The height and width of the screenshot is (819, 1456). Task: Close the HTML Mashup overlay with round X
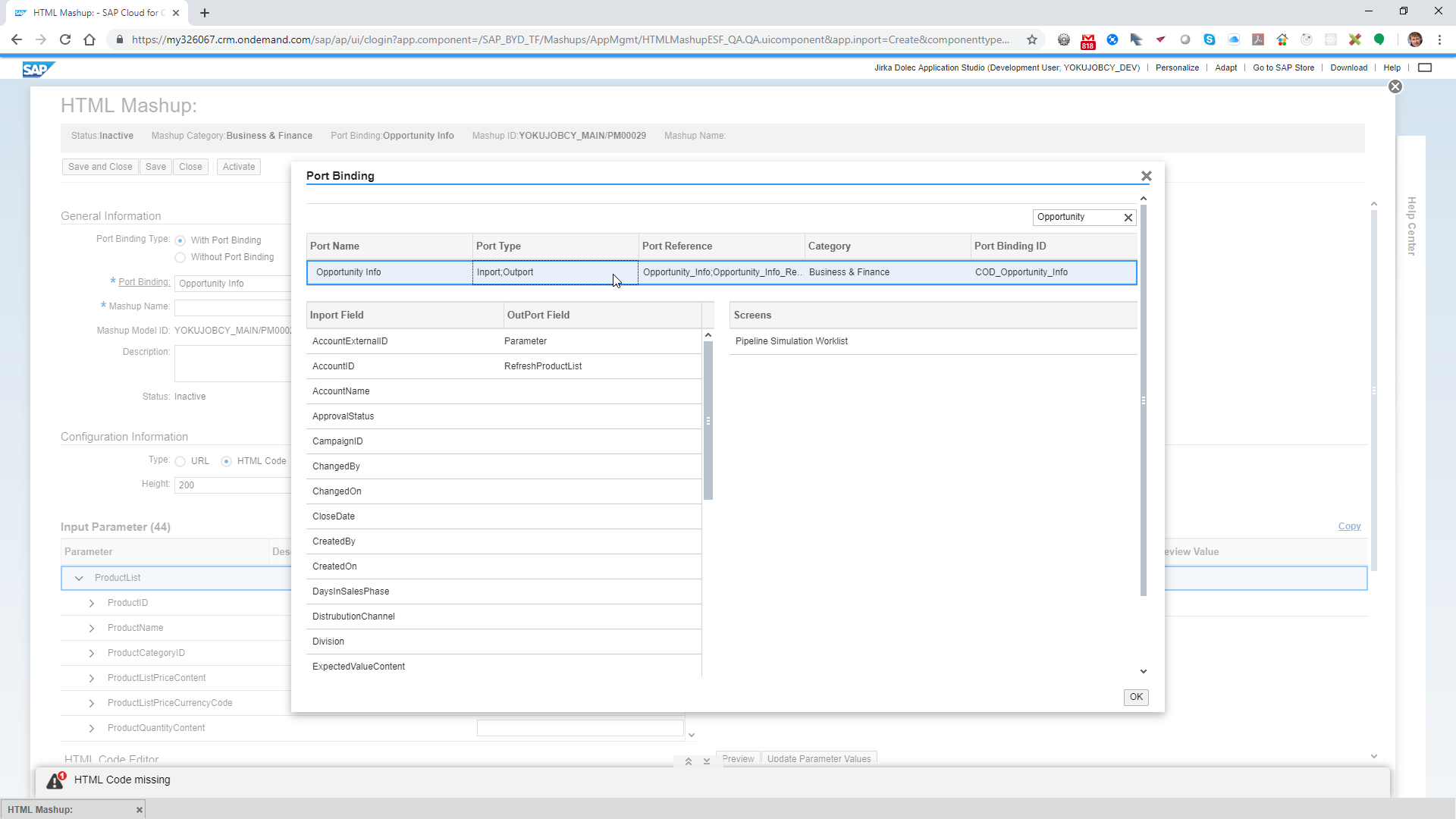[x=1395, y=87]
